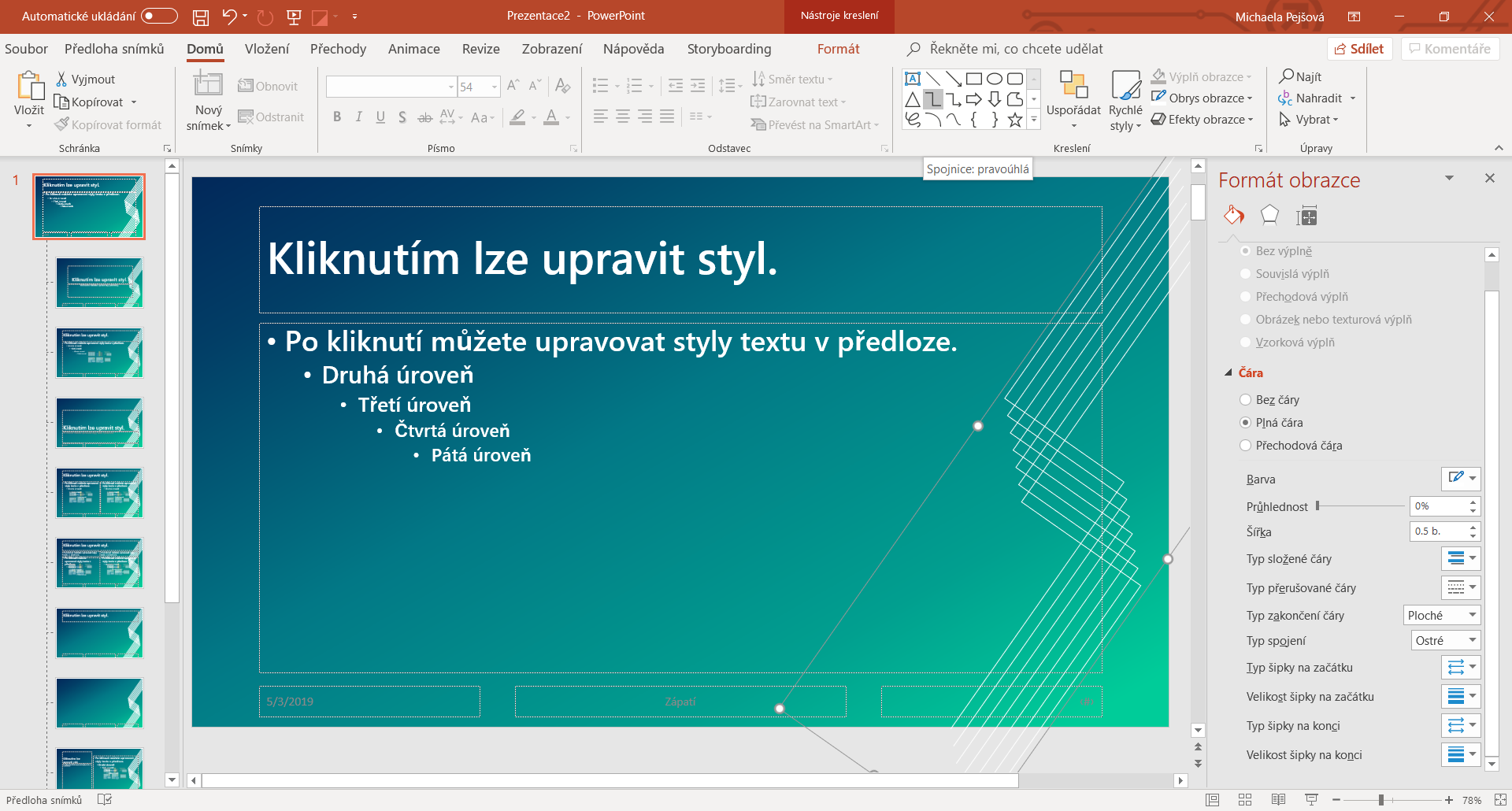1512x811 pixels.
Task: Switch to the Animace tab
Action: [413, 49]
